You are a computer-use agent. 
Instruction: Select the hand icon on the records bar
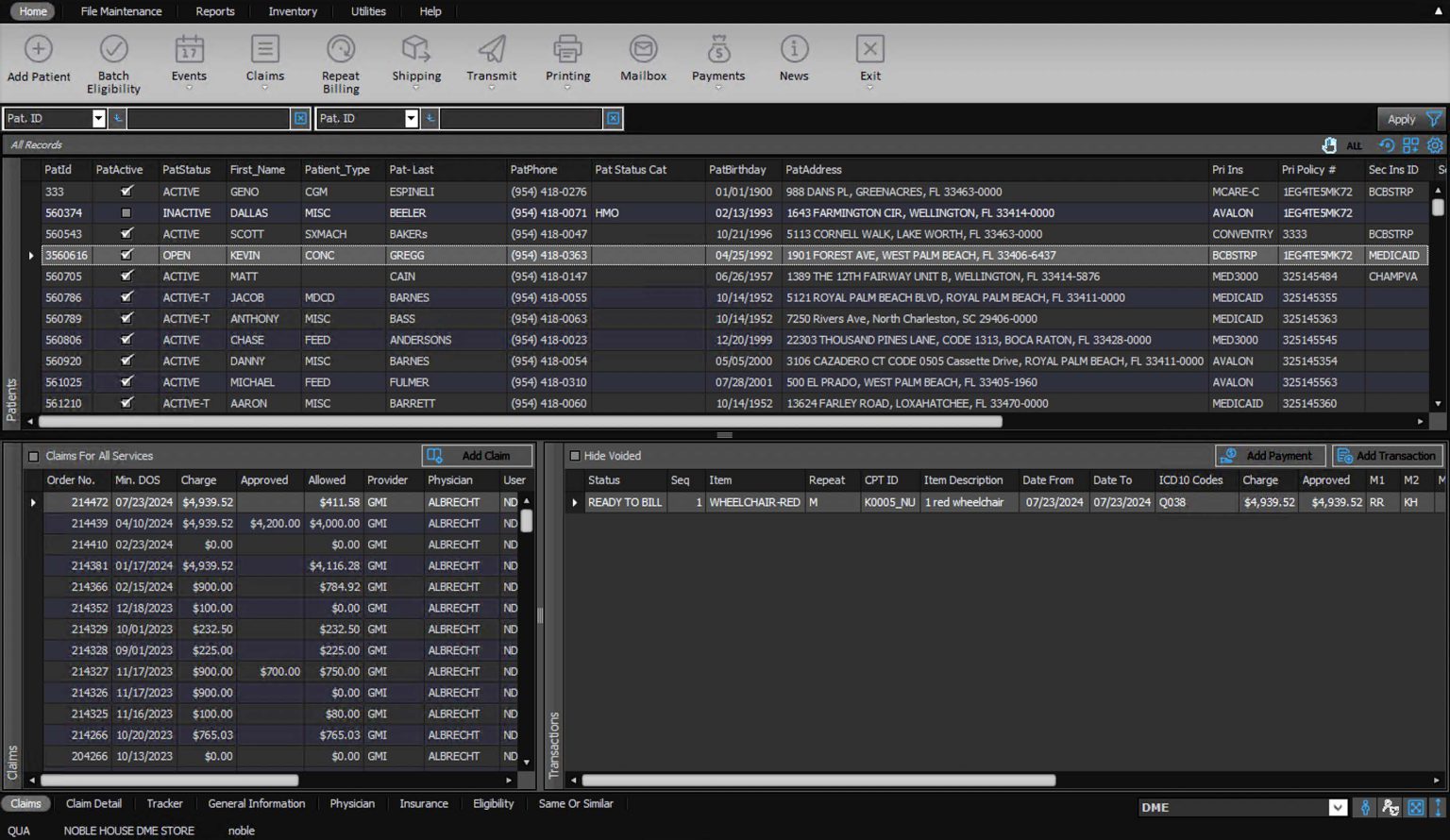(1330, 145)
